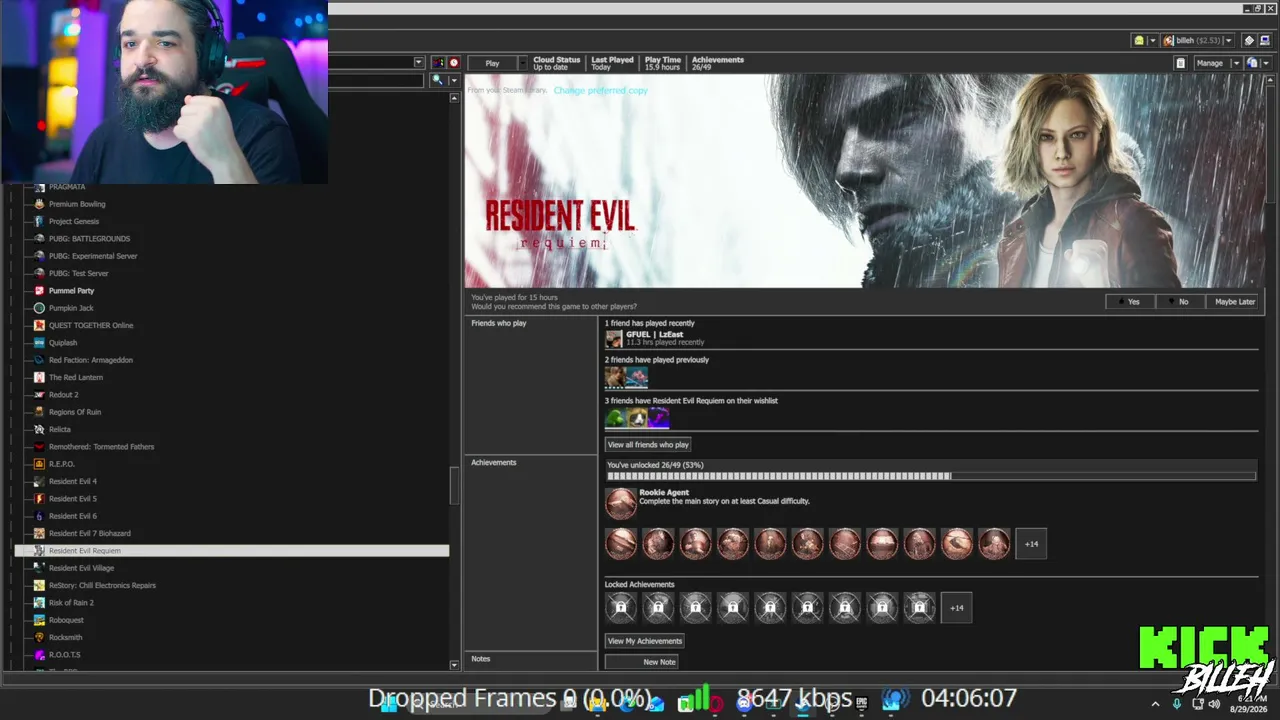This screenshot has height=720, width=1280.
Task: Click the QUEST TOGETHER Online icon
Action: click(x=39, y=325)
